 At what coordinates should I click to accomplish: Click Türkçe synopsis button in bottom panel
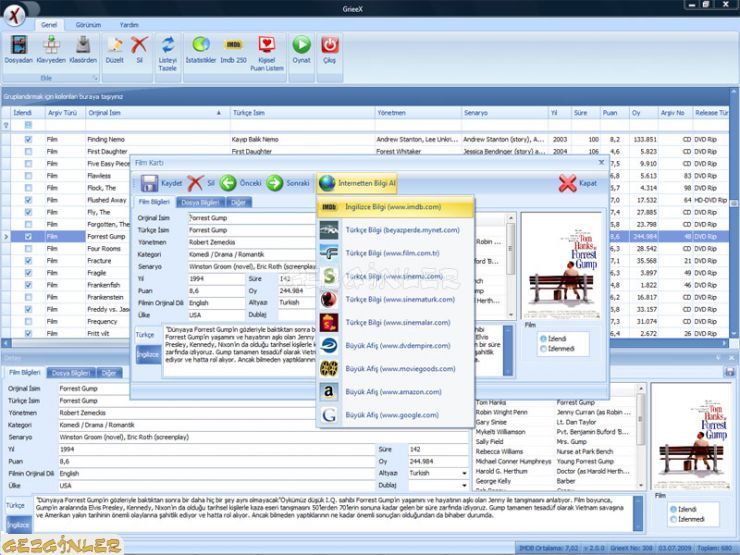point(16,505)
